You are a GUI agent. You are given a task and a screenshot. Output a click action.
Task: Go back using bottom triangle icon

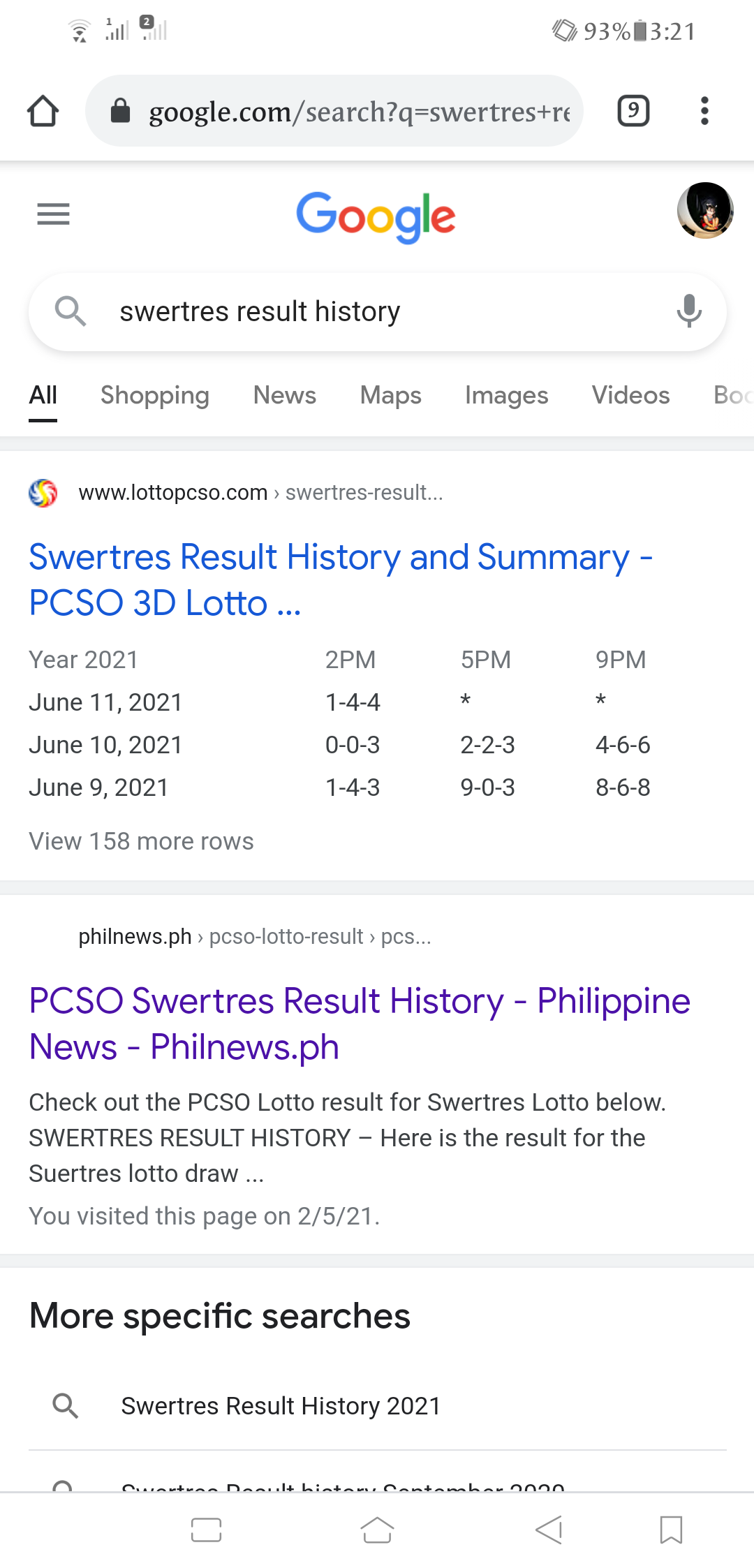pyautogui.click(x=549, y=1530)
